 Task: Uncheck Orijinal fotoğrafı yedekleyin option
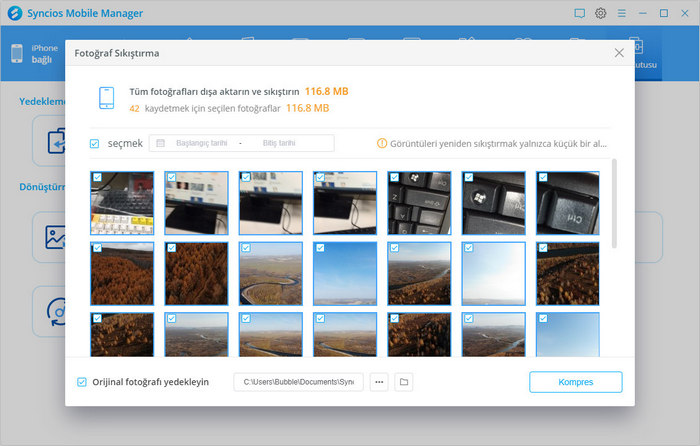[x=82, y=382]
